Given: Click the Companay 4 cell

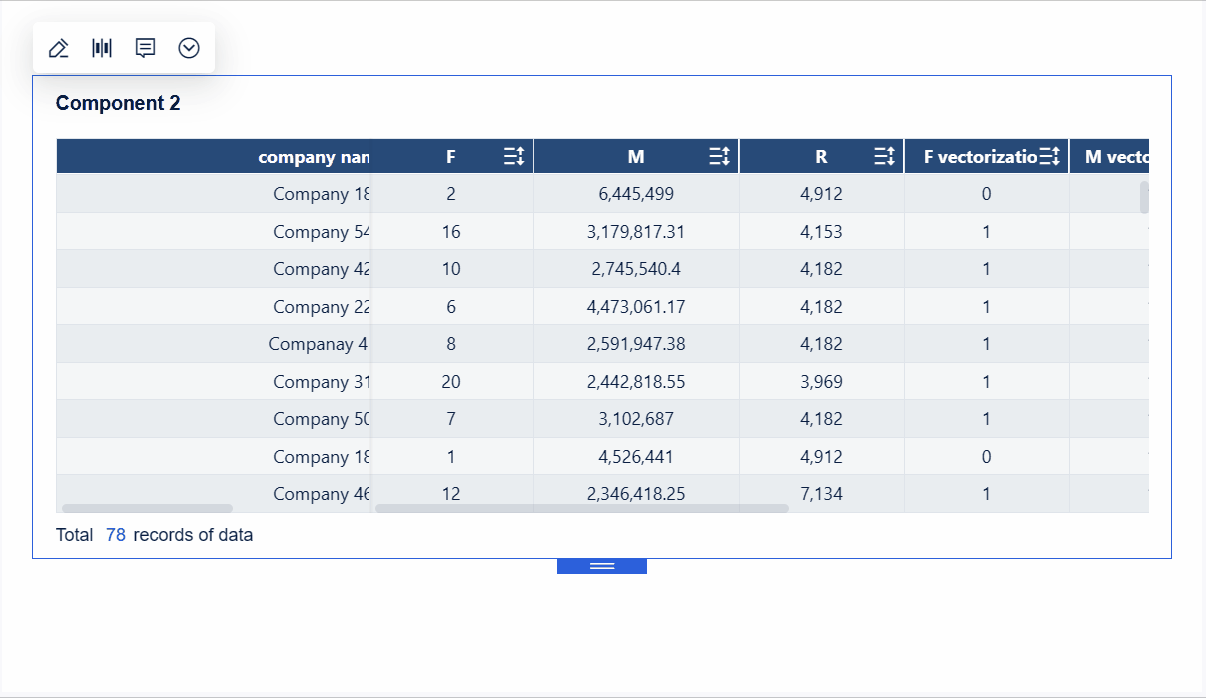Looking at the screenshot, I should coord(318,343).
